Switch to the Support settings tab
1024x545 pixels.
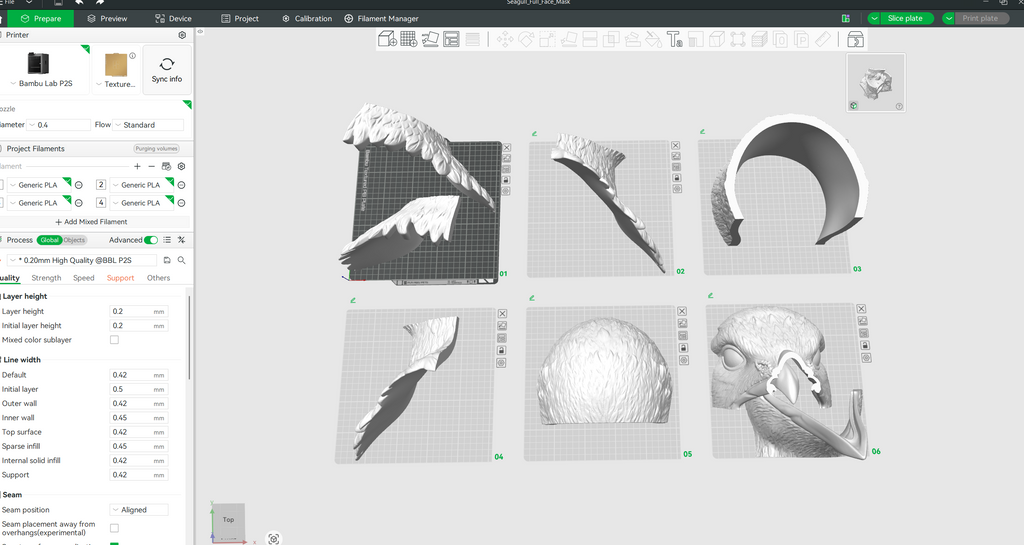tap(120, 278)
